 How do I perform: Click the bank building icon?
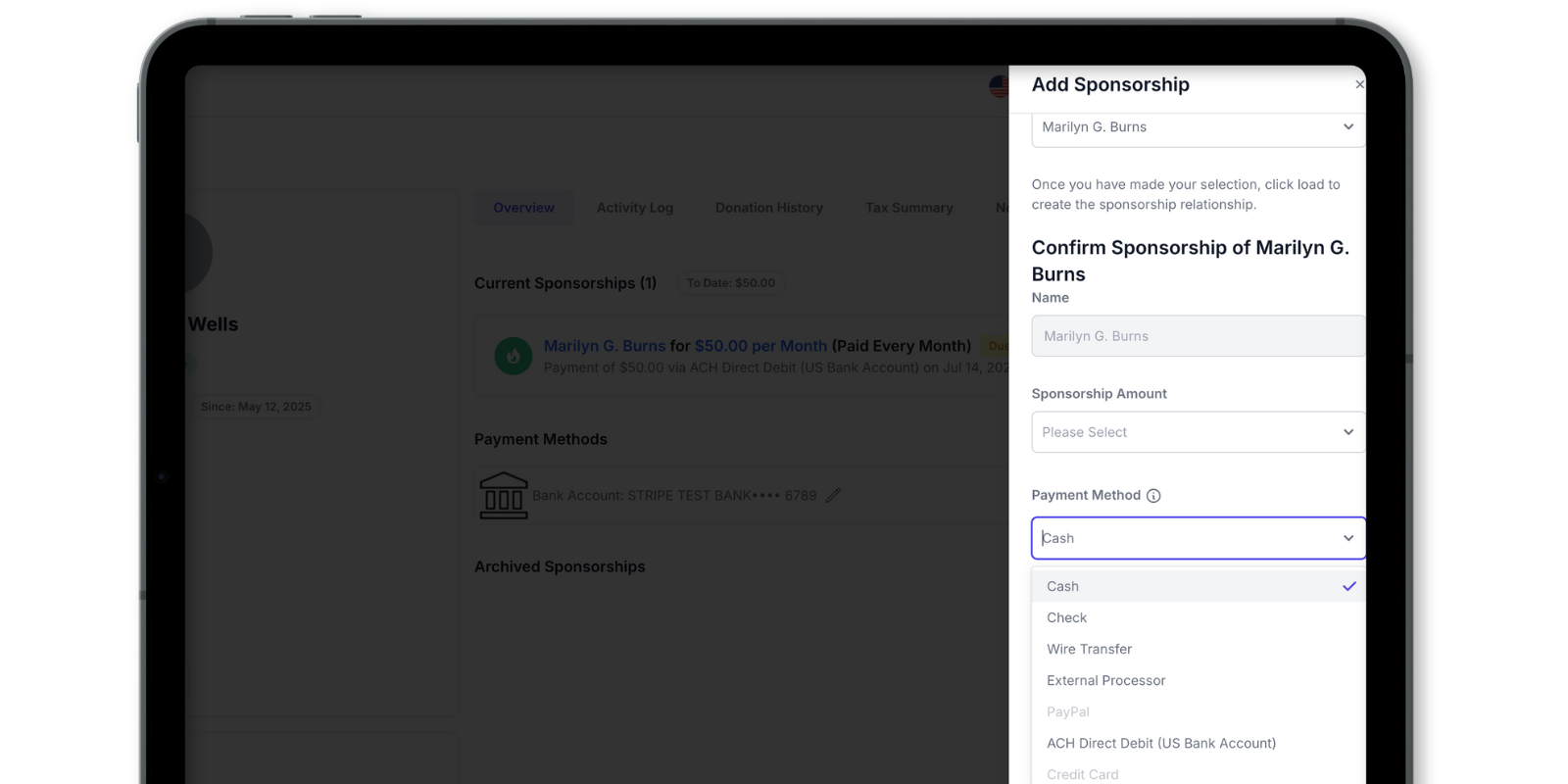[504, 496]
